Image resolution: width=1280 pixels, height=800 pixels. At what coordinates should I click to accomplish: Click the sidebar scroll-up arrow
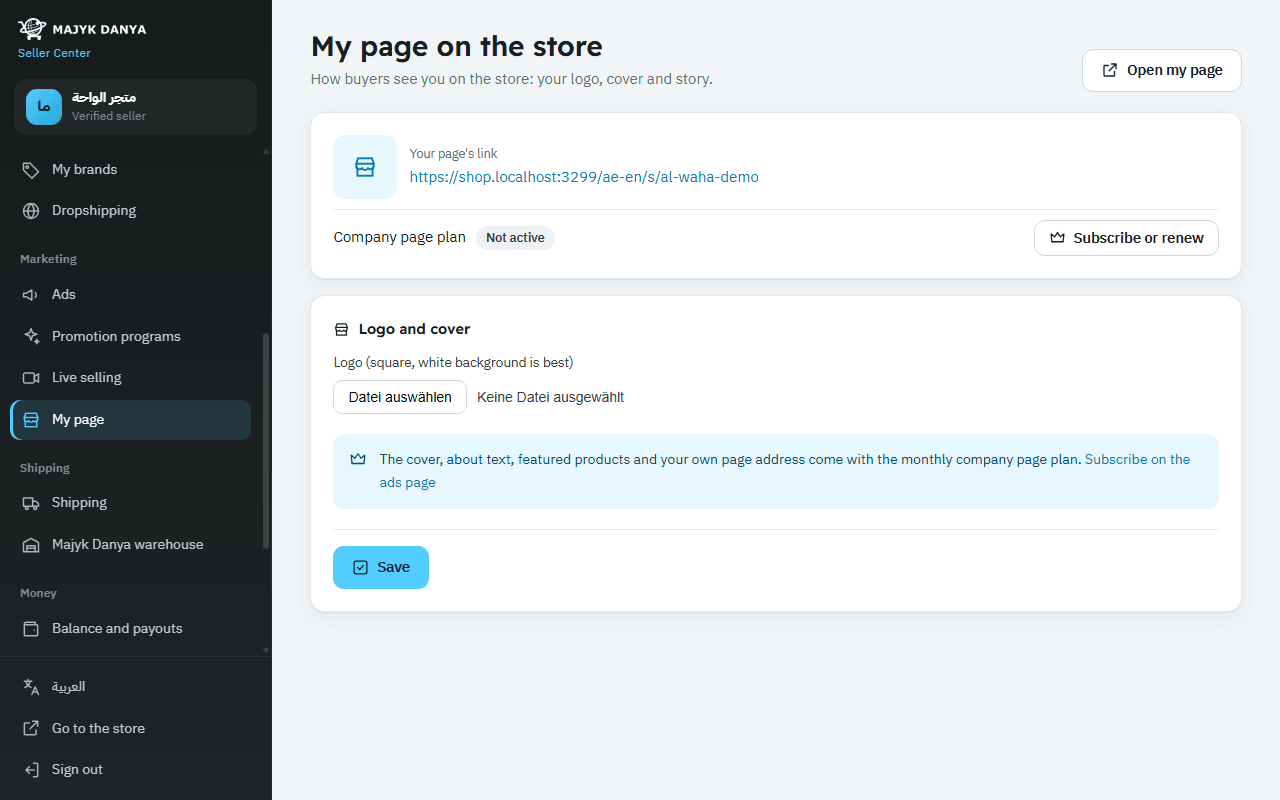(x=266, y=151)
